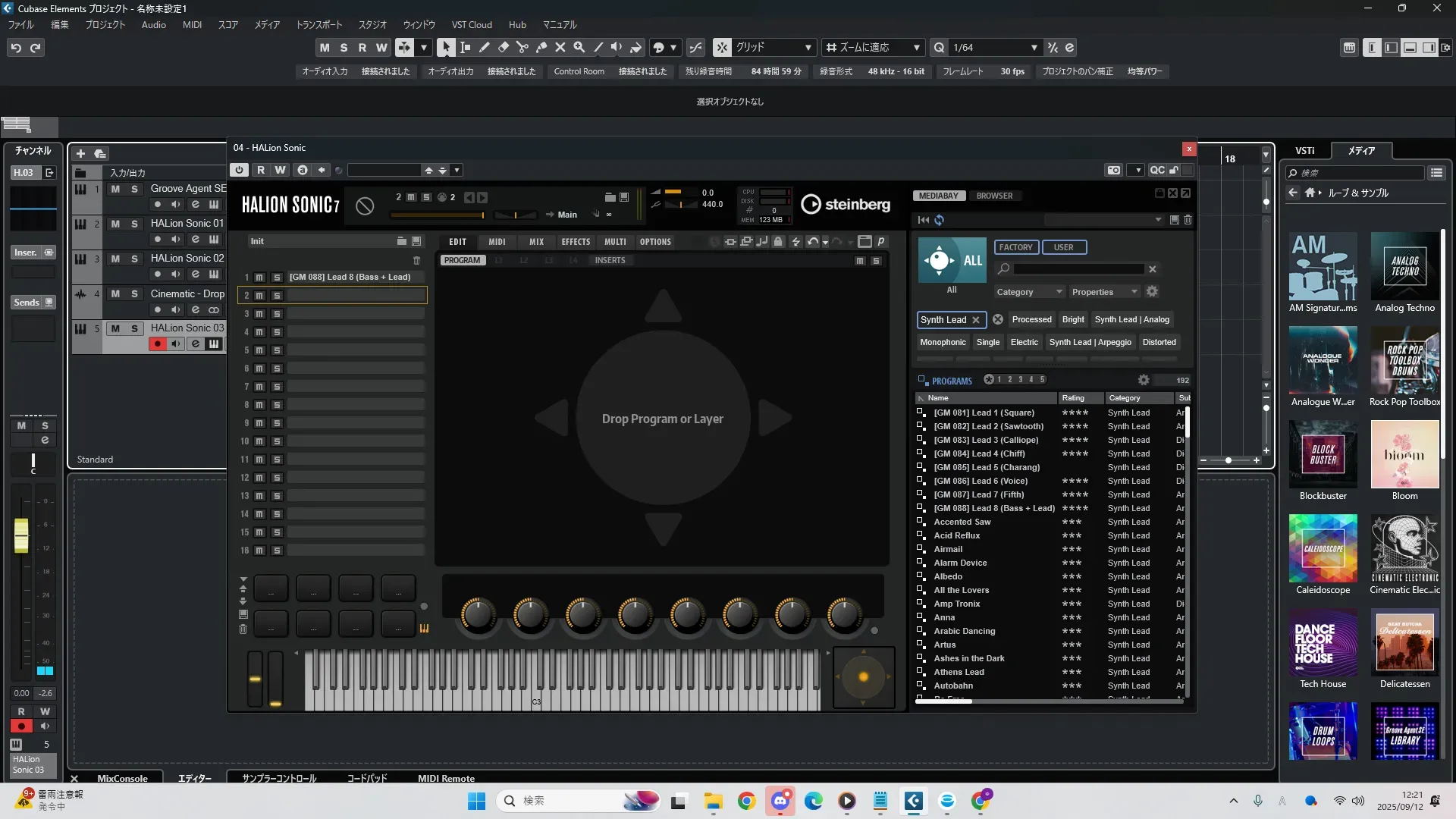Open the ズームに適応 grid type dropdown

click(x=916, y=48)
